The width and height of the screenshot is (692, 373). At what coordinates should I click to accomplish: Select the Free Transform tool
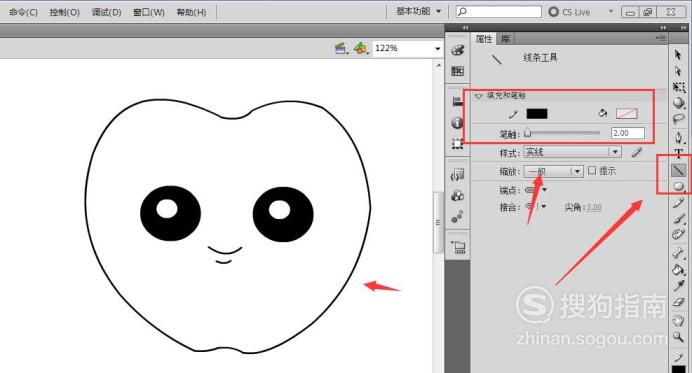coord(679,87)
